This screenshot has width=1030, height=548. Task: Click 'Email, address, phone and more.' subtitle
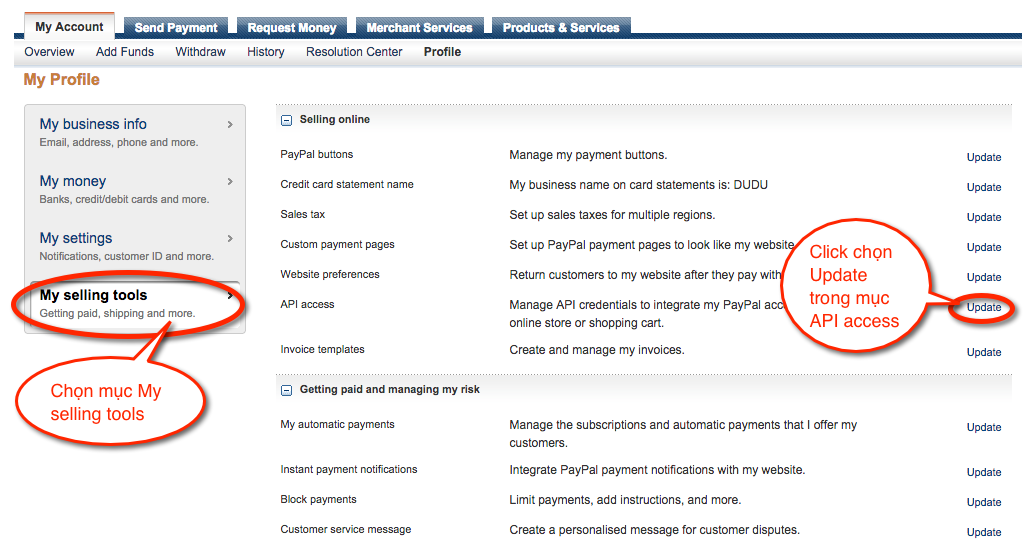[119, 143]
